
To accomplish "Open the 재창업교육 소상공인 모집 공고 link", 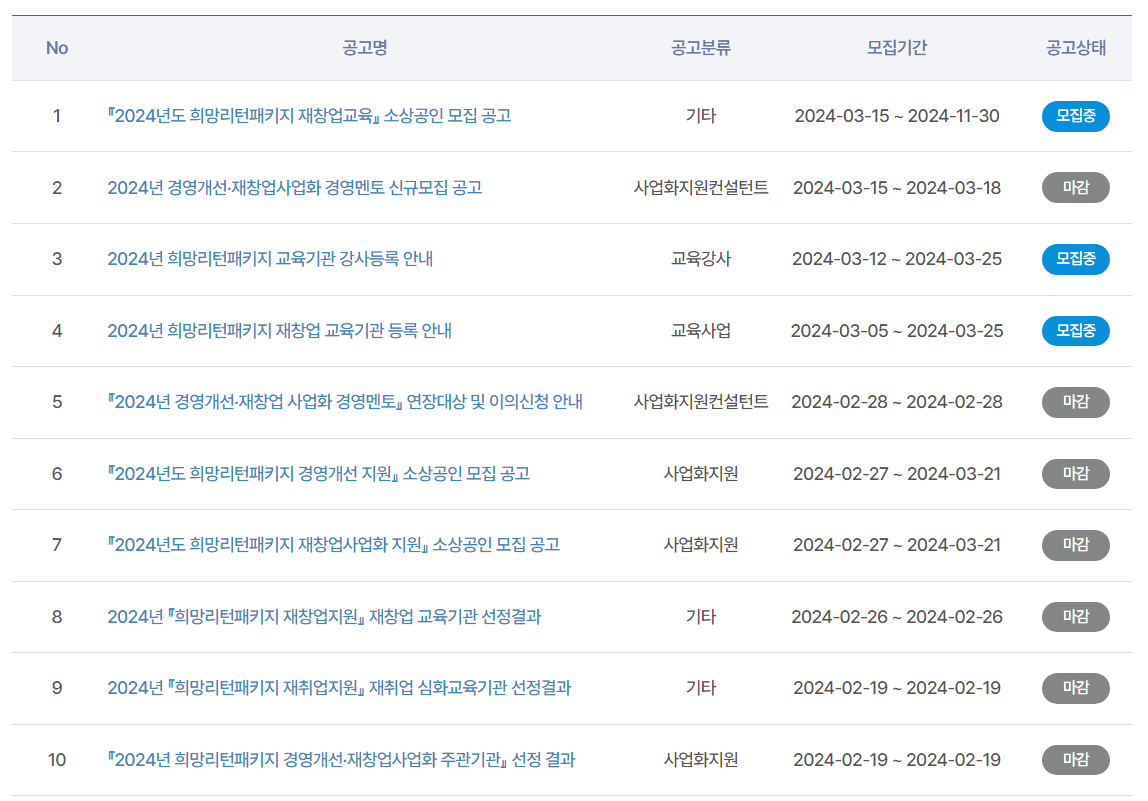I will pos(309,116).
